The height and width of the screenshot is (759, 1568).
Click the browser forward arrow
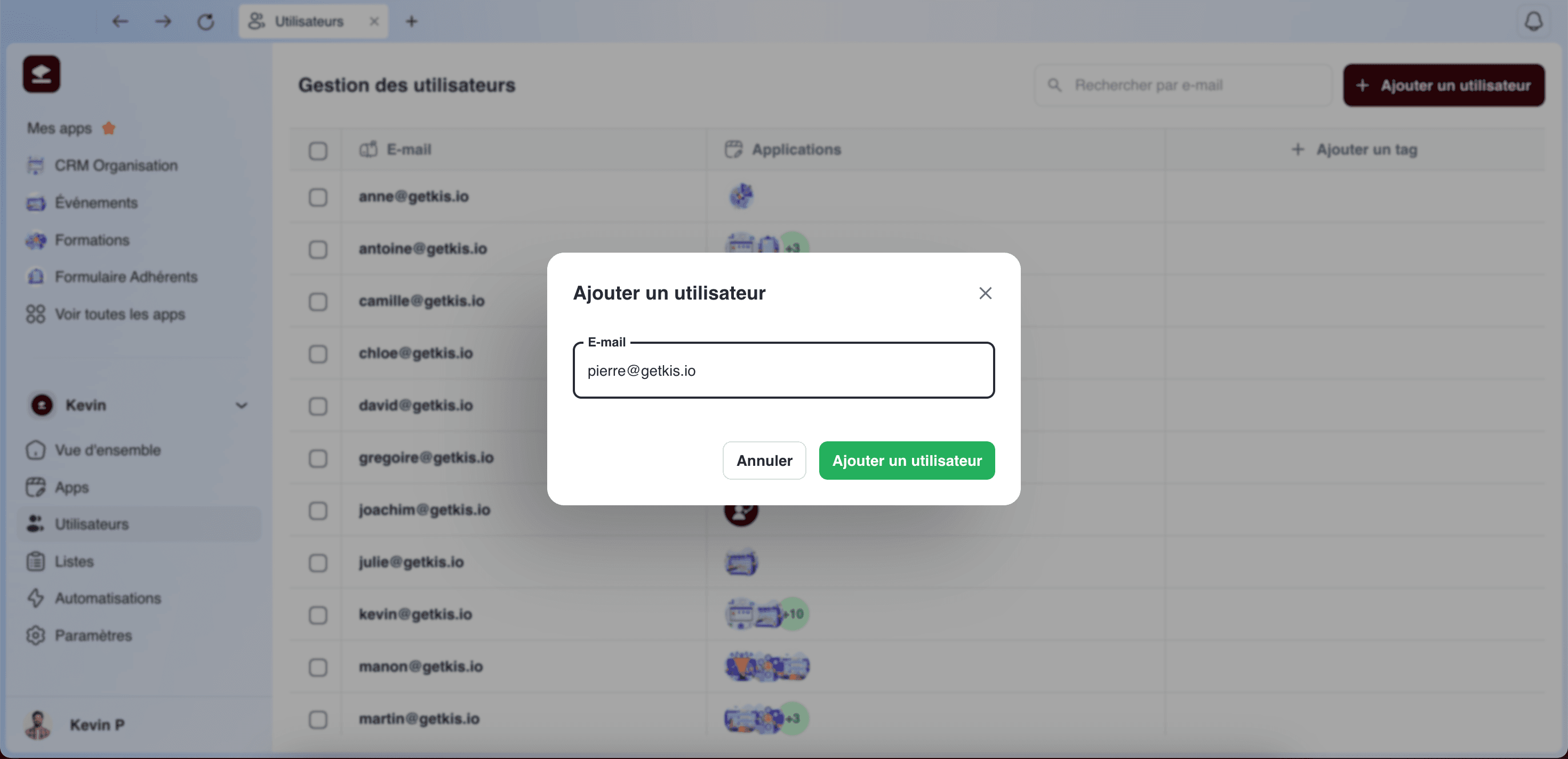click(163, 22)
